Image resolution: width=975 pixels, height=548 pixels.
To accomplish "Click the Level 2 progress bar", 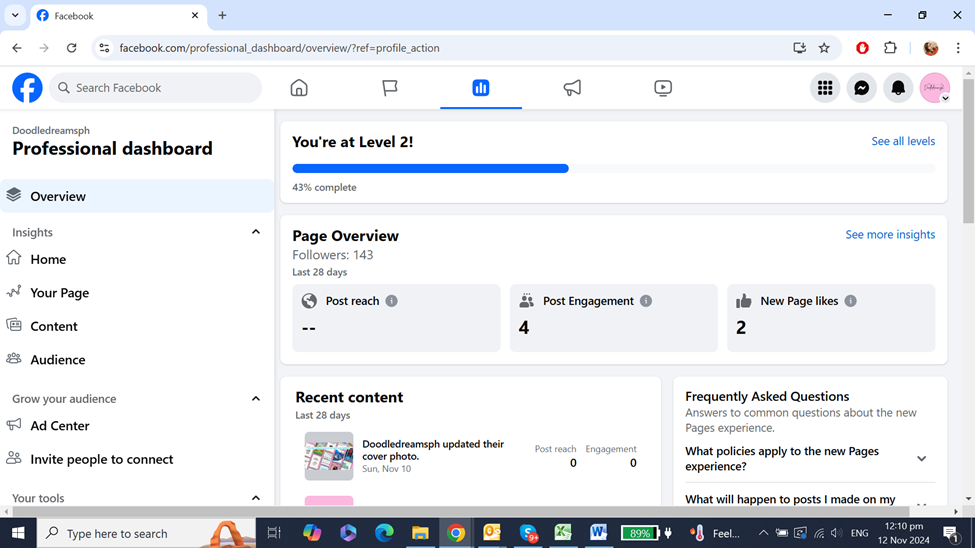I will 614,169.
